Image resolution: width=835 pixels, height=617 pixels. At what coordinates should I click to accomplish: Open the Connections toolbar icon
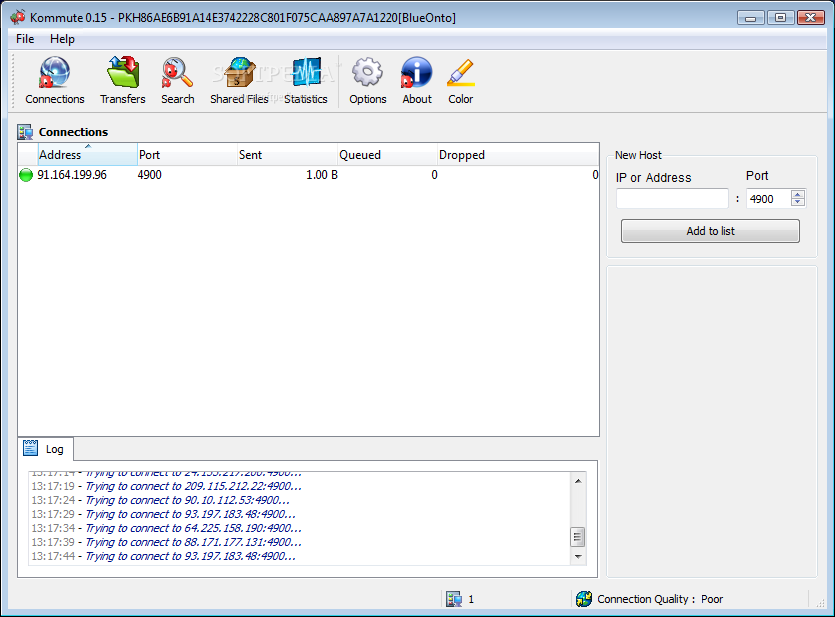[x=54, y=80]
